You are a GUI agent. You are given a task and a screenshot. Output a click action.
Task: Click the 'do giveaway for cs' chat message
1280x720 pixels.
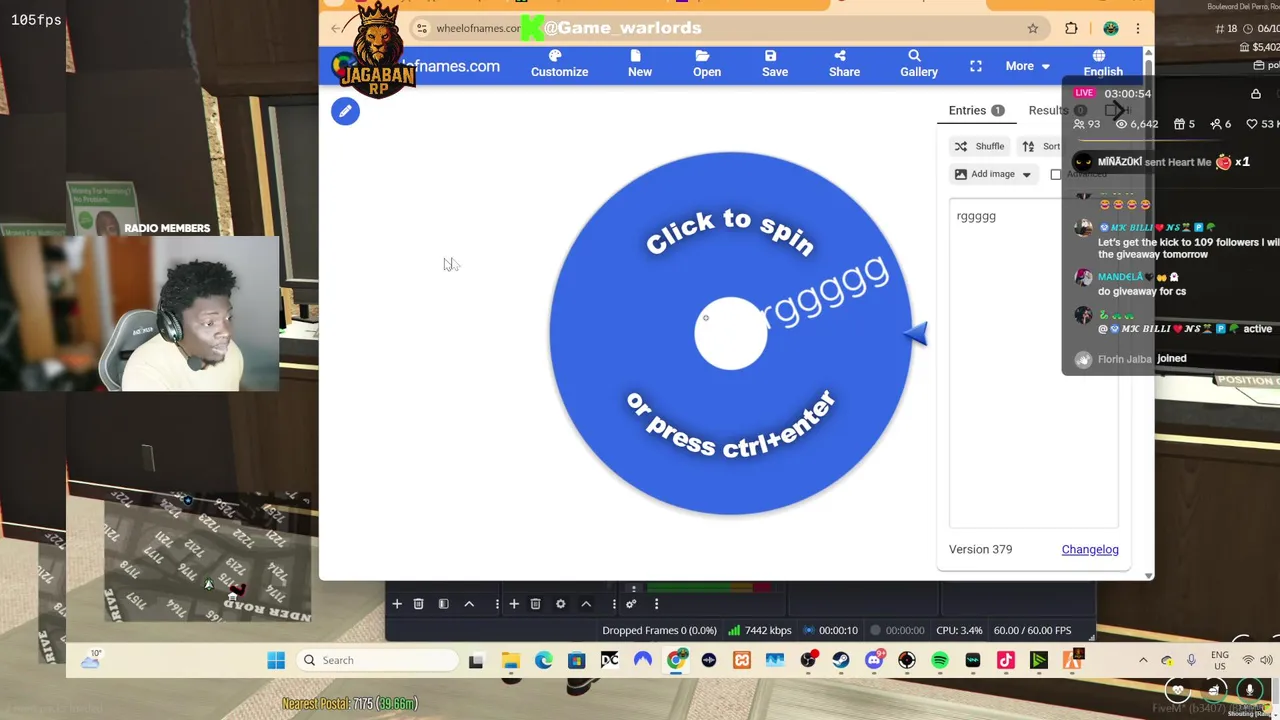click(x=1141, y=291)
